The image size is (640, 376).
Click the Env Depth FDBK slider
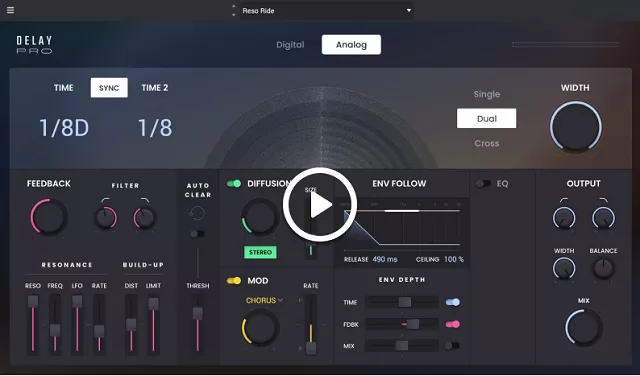(x=402, y=324)
